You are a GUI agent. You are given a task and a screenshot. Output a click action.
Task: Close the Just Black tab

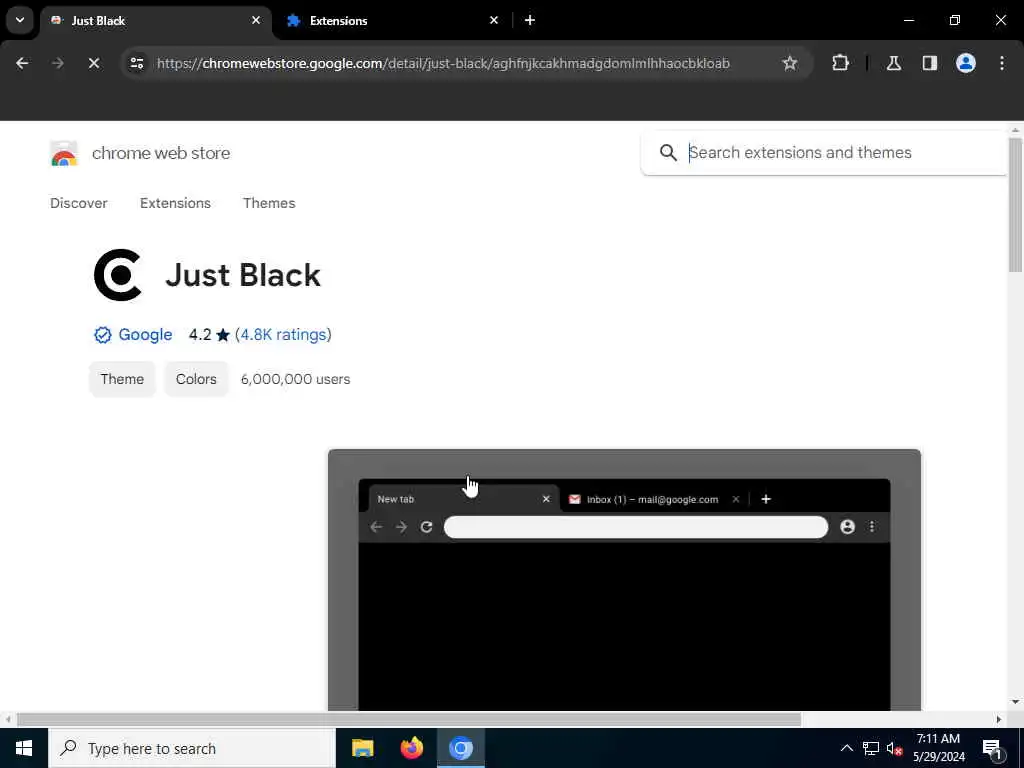click(256, 20)
